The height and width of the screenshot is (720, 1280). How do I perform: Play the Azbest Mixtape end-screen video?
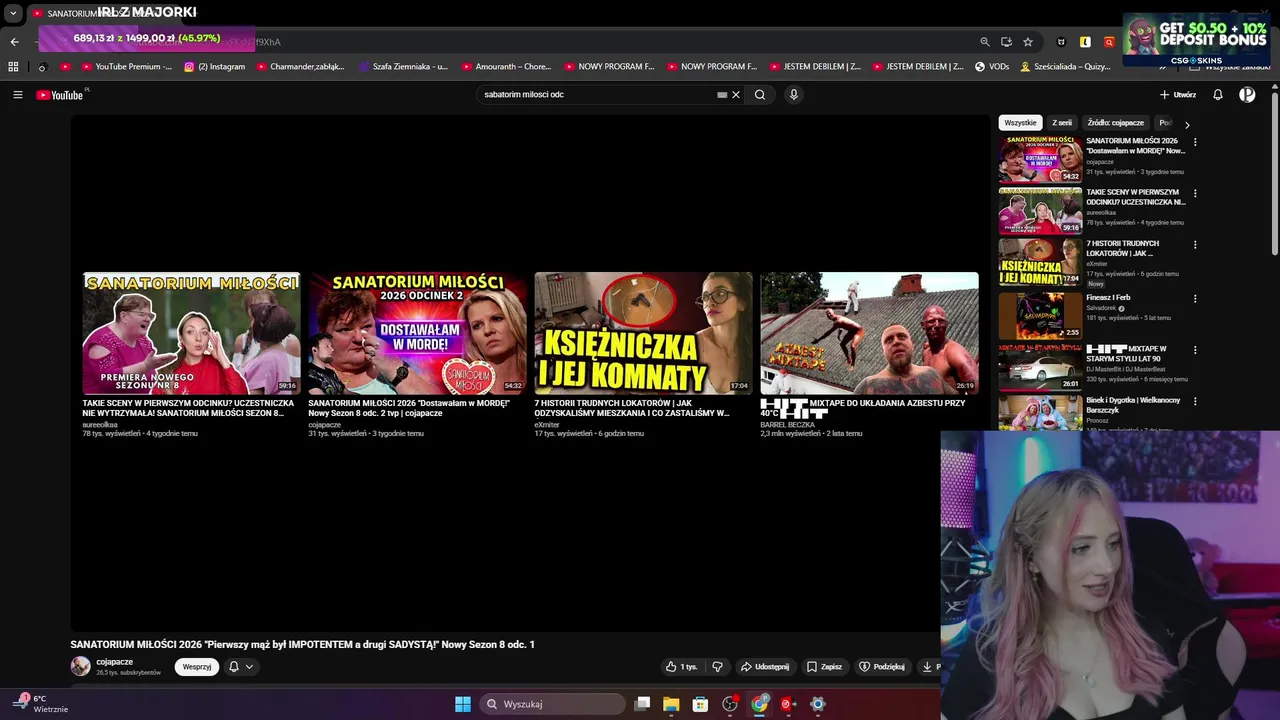(869, 333)
